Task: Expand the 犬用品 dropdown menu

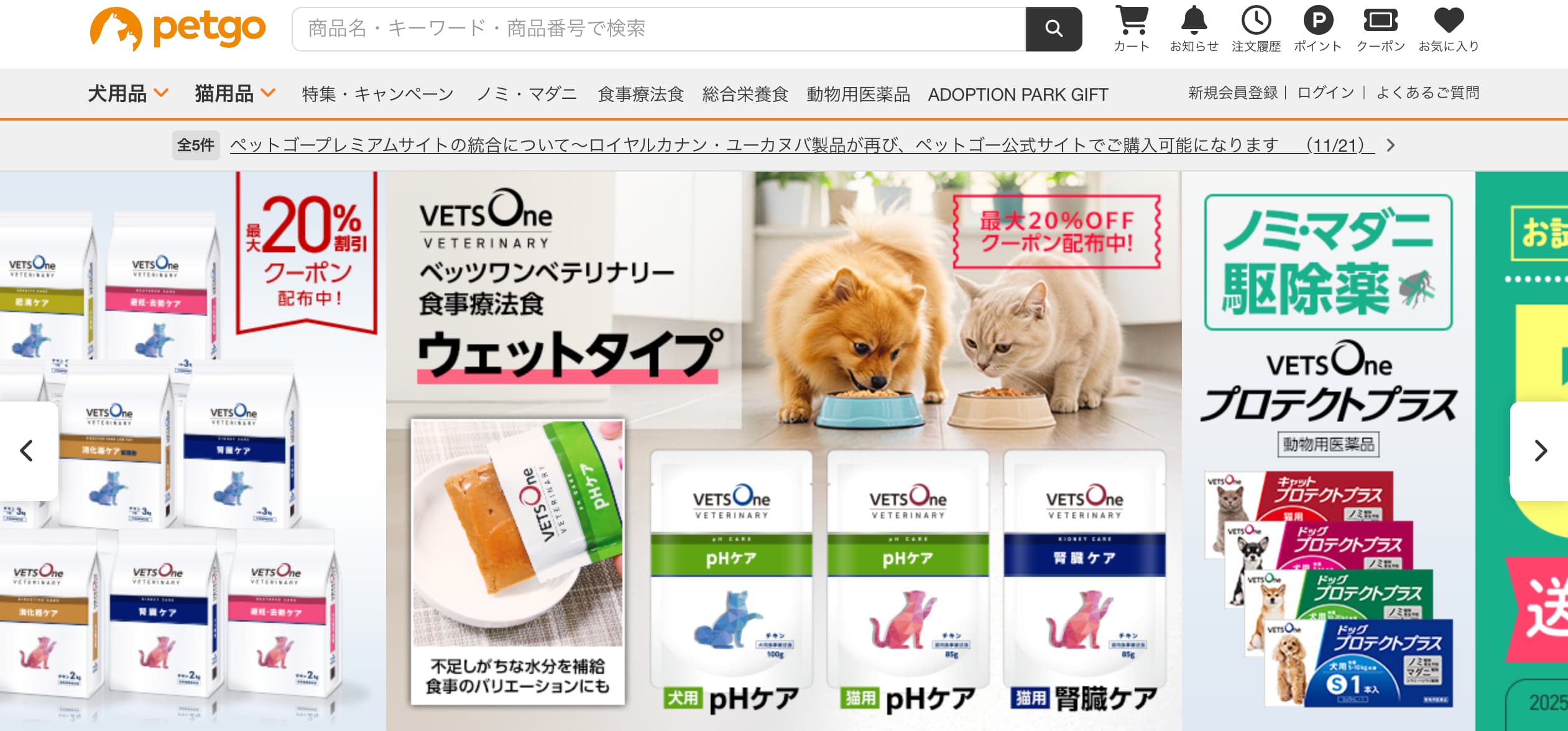Action: (x=128, y=94)
